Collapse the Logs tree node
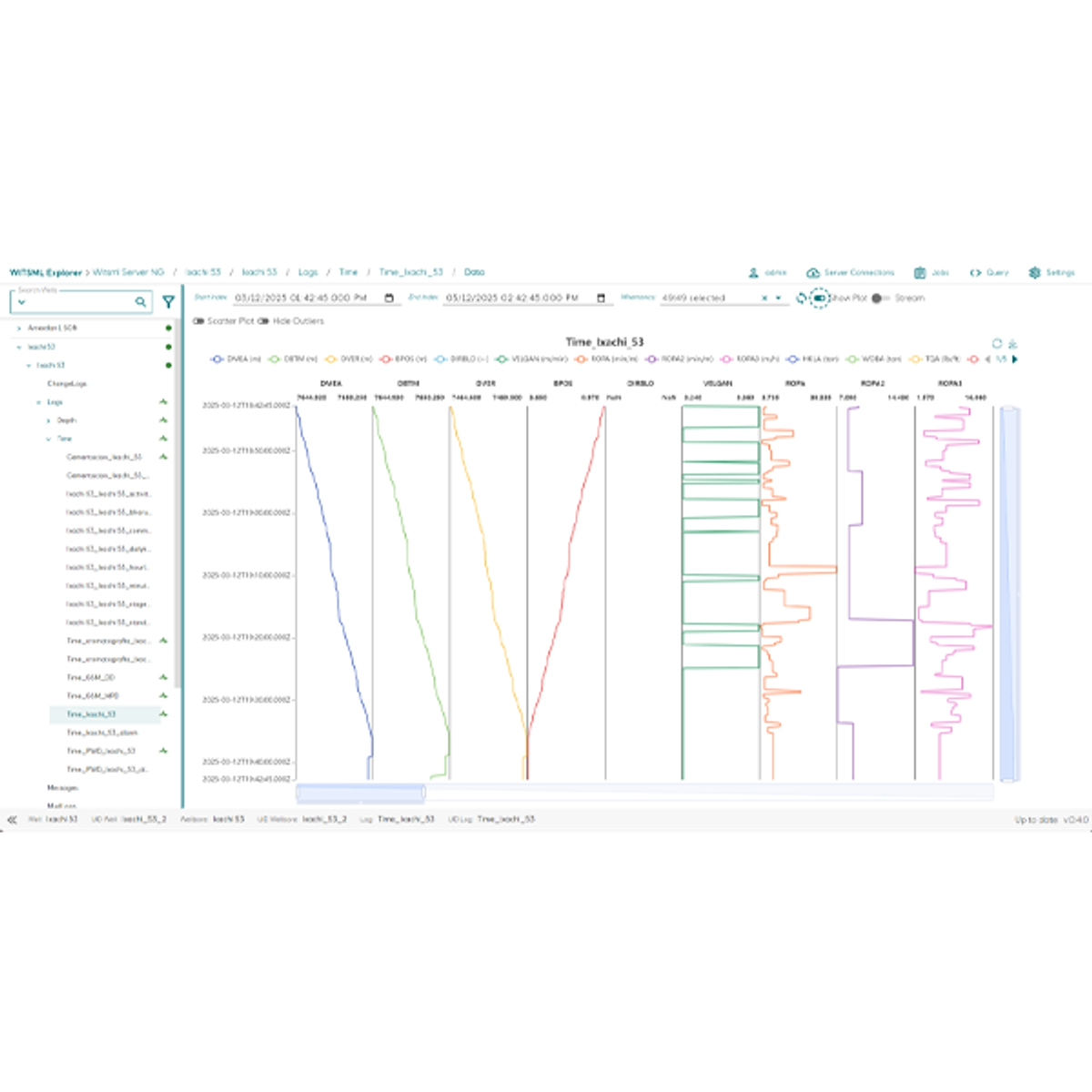This screenshot has height=1092, width=1092. click(x=38, y=401)
